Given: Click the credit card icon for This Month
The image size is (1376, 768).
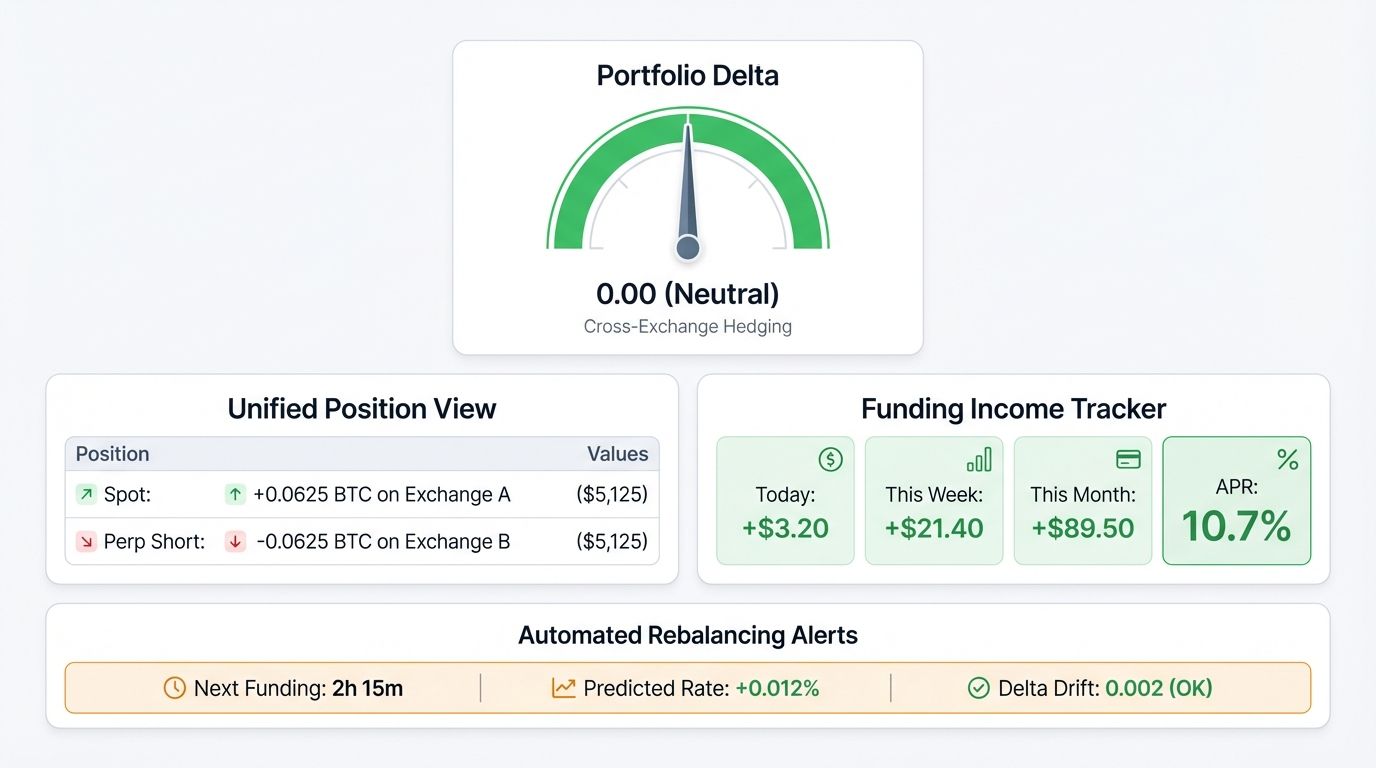Looking at the screenshot, I should (x=1129, y=460).
